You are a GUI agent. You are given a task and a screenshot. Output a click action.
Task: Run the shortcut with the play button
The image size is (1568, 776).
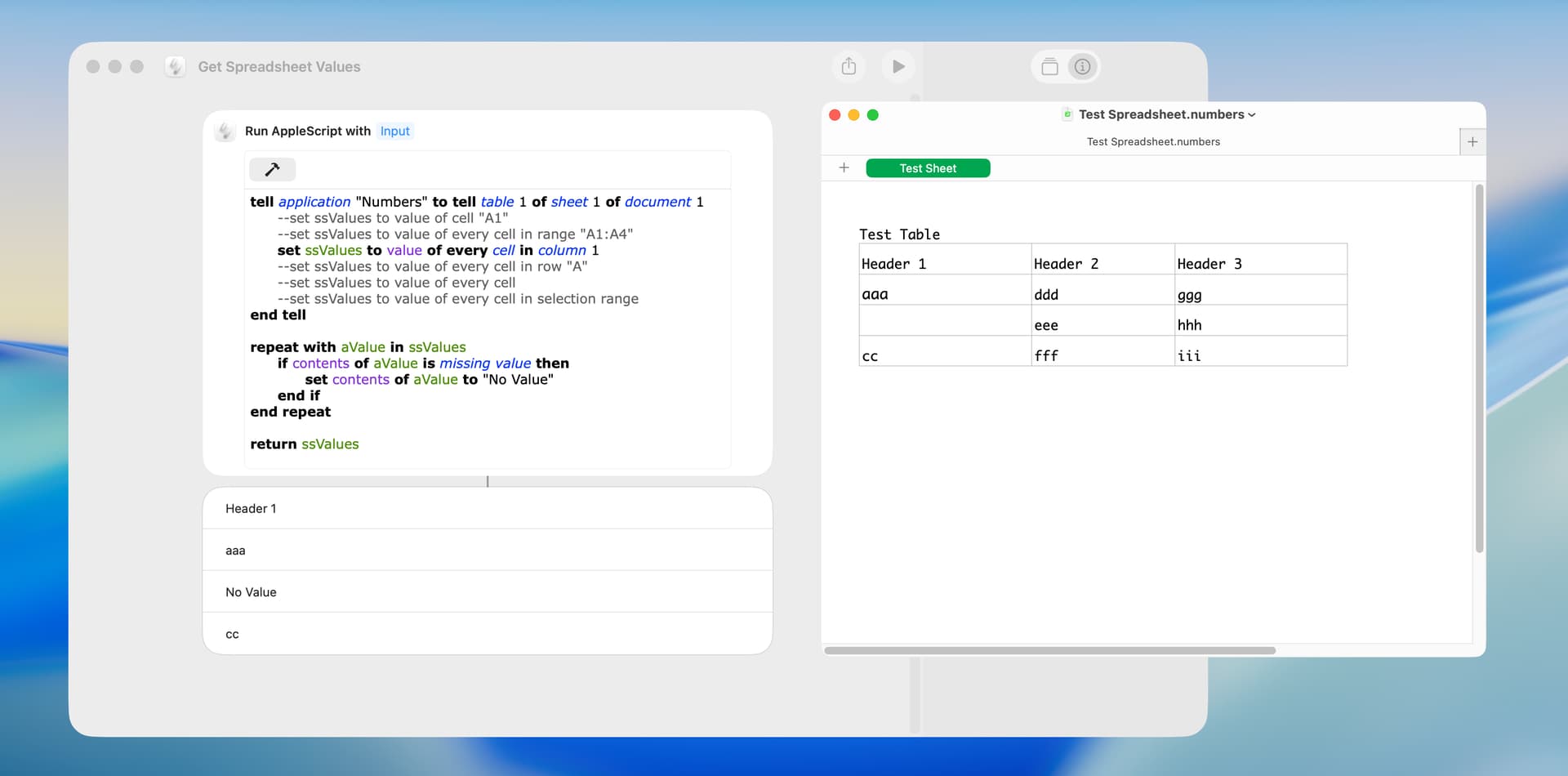[898, 66]
